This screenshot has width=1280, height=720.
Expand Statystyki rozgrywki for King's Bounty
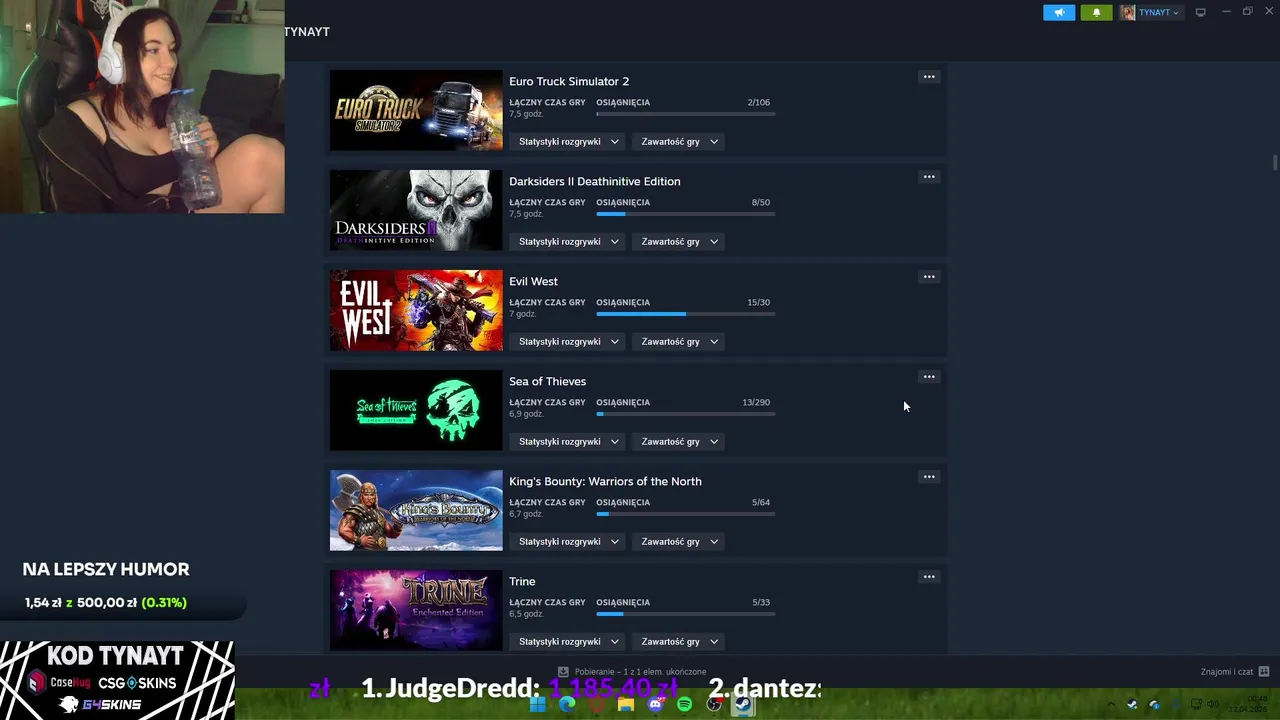pyautogui.click(x=569, y=542)
